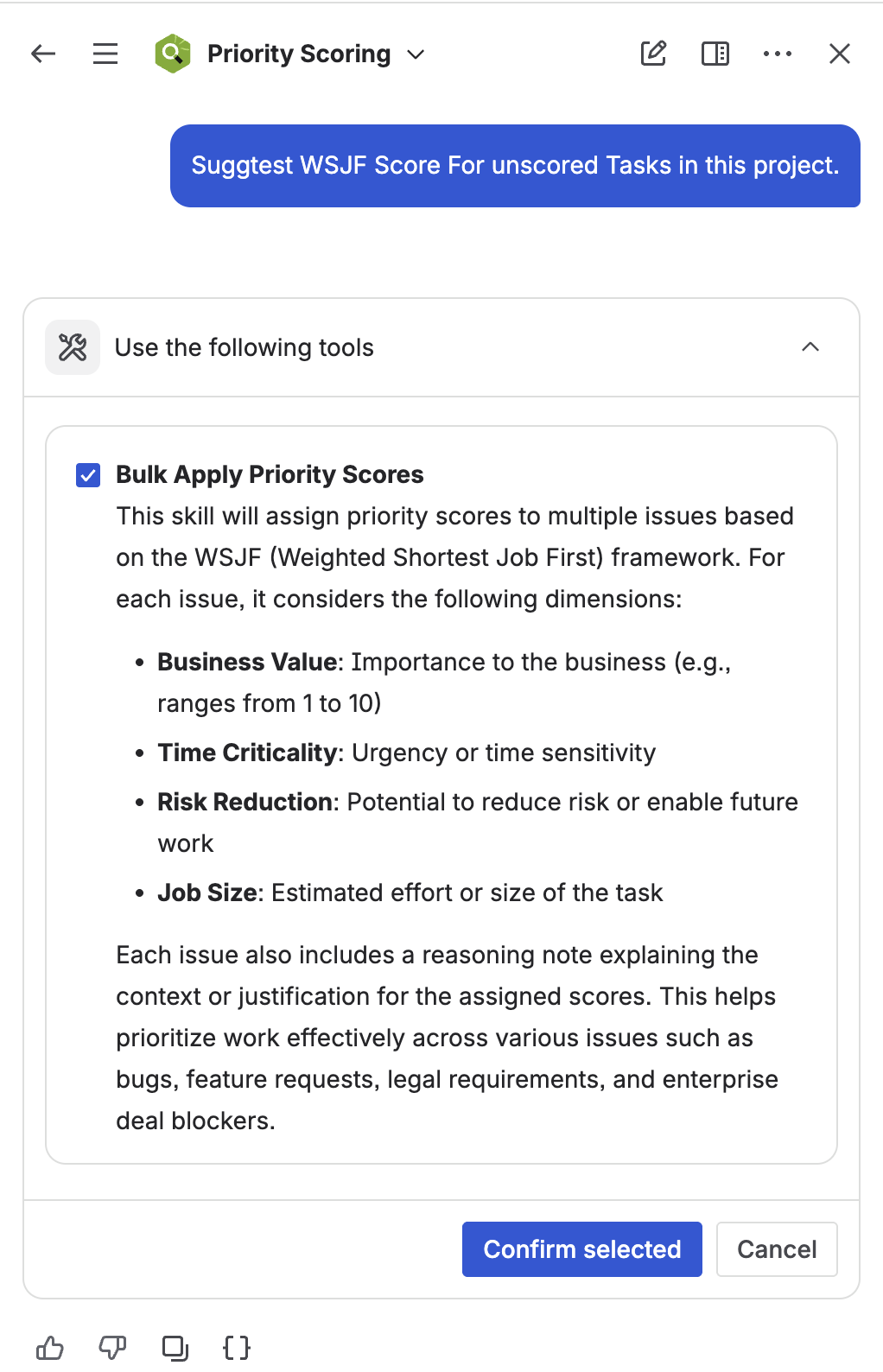Viewport: 883px width, 1372px height.
Task: Click the tools wrench icon in the panel
Action: coord(73,346)
